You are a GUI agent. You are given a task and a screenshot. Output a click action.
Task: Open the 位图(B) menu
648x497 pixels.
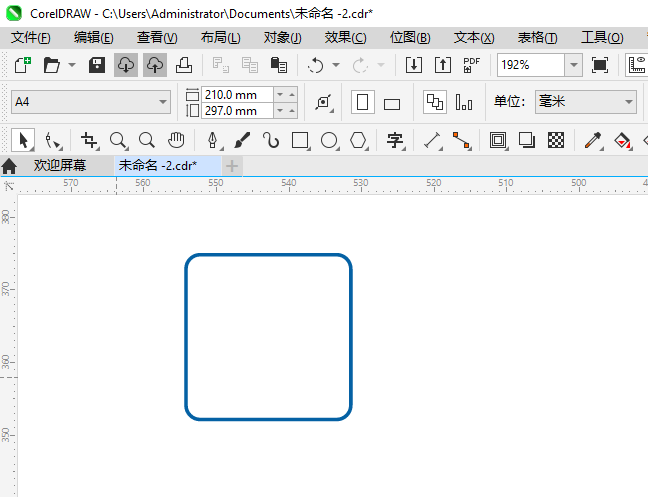coord(410,38)
